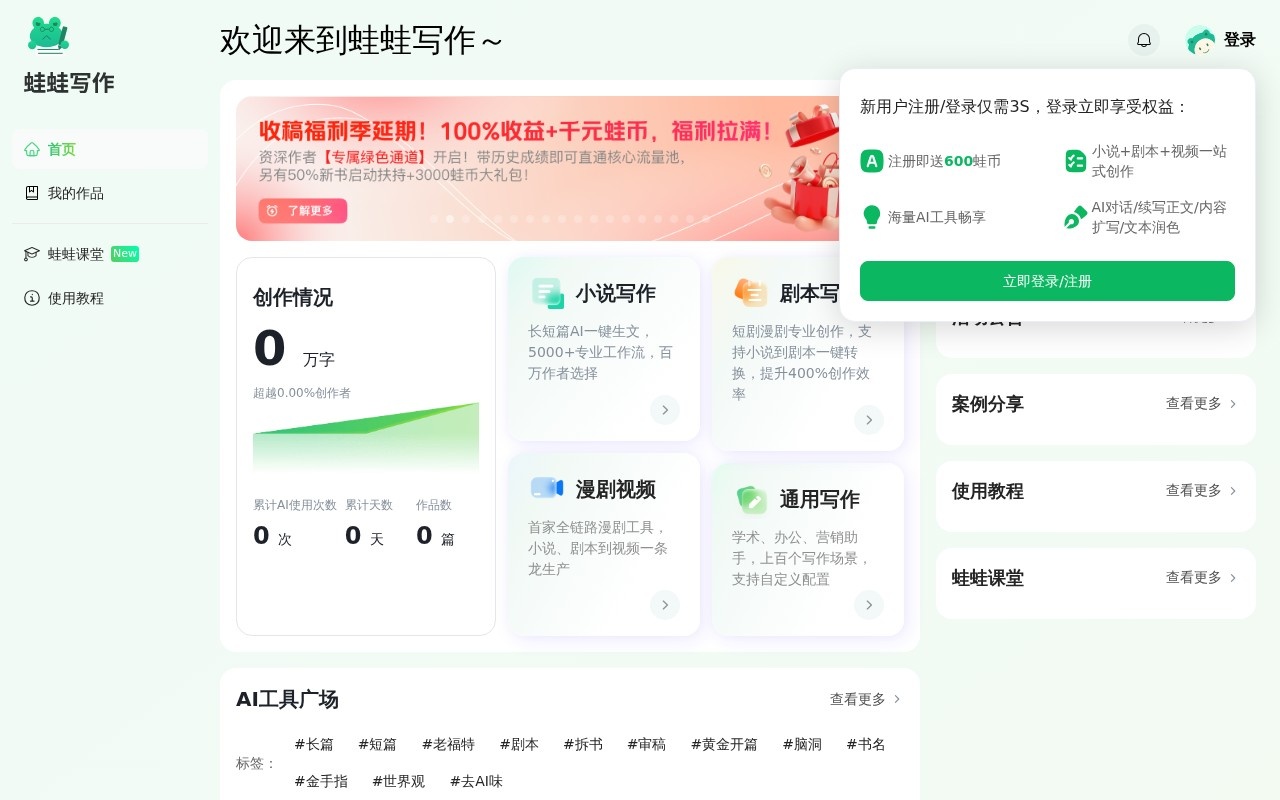1280x800 pixels.
Task: Click the 海量AI工具畅享 lightbulb icon
Action: click(872, 217)
